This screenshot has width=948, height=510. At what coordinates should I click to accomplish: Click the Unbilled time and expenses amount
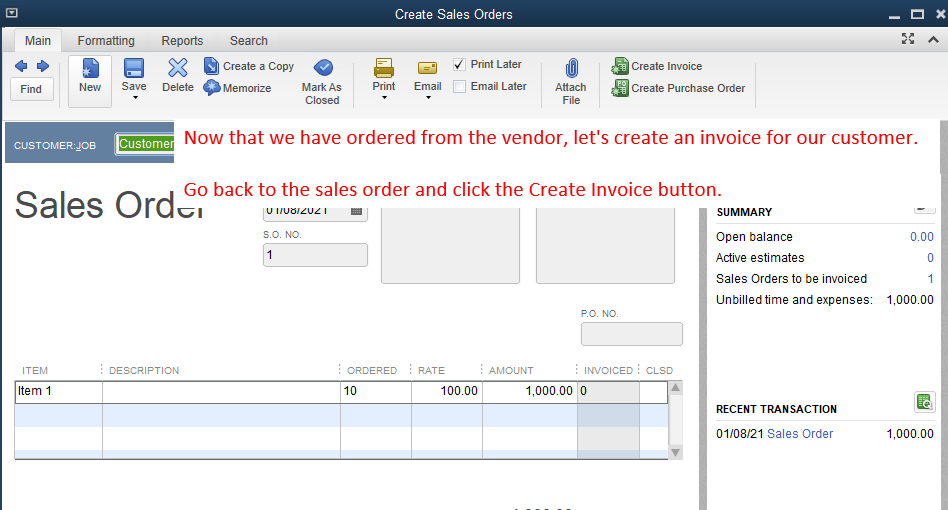tap(910, 300)
